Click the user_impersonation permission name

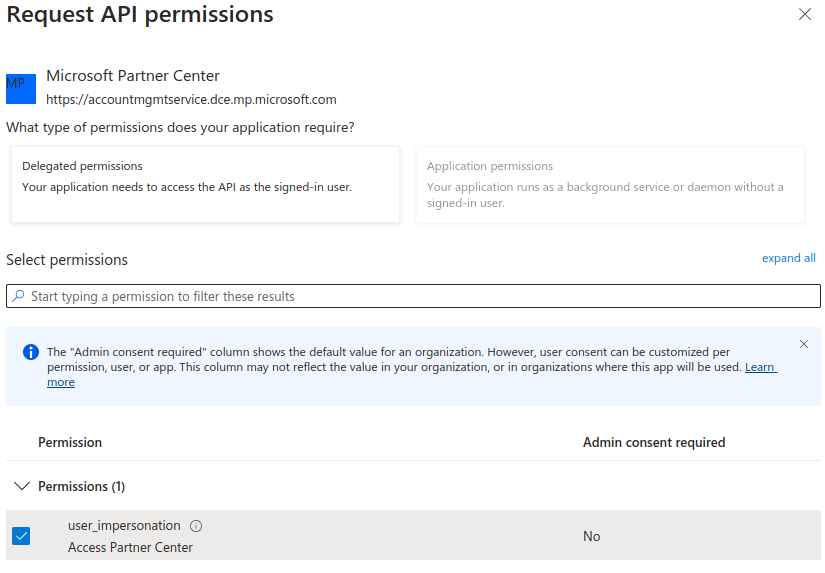coord(124,526)
